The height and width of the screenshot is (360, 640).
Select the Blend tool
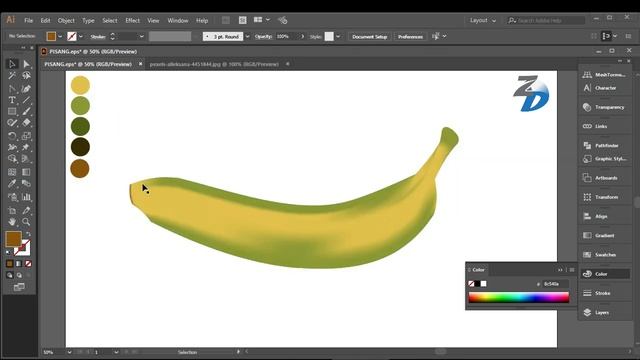27,183
